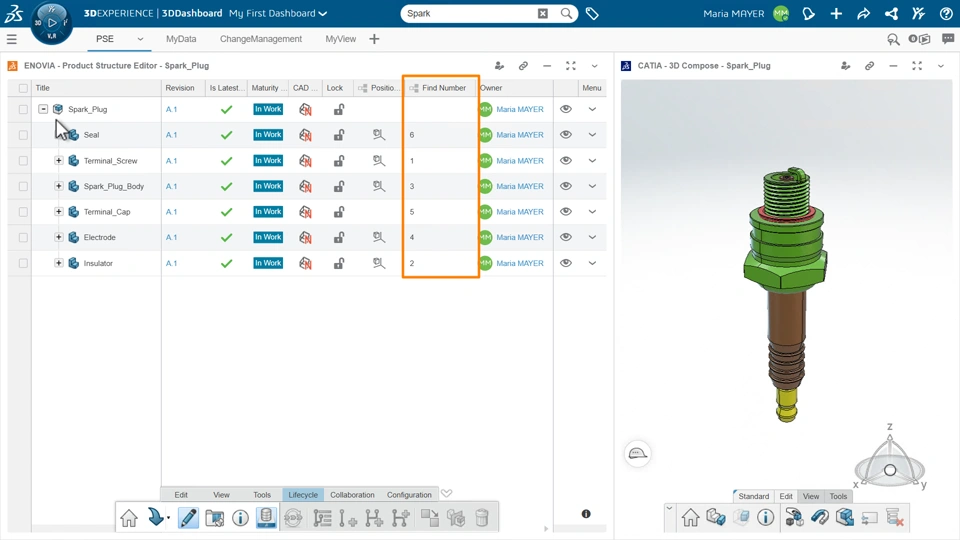Click the remove-list red X icon in CATIA toolbar

click(x=894, y=518)
